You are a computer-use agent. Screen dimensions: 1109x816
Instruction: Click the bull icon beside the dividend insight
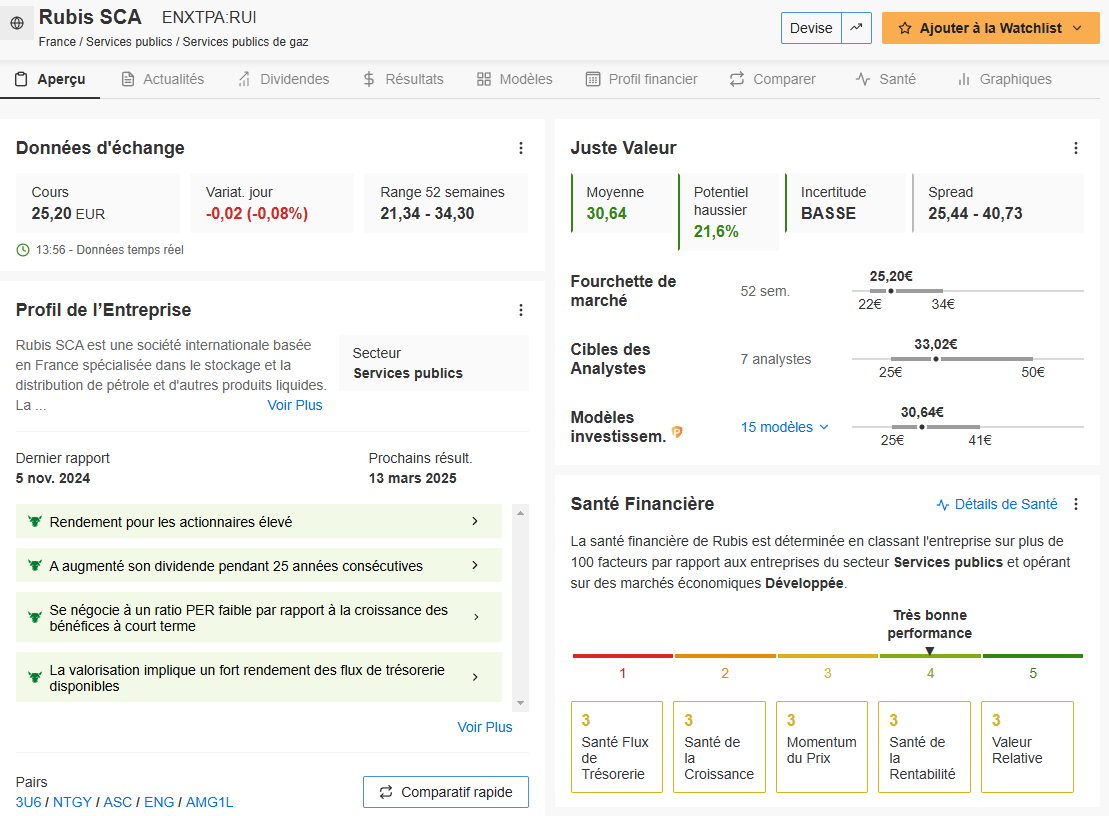(35, 566)
